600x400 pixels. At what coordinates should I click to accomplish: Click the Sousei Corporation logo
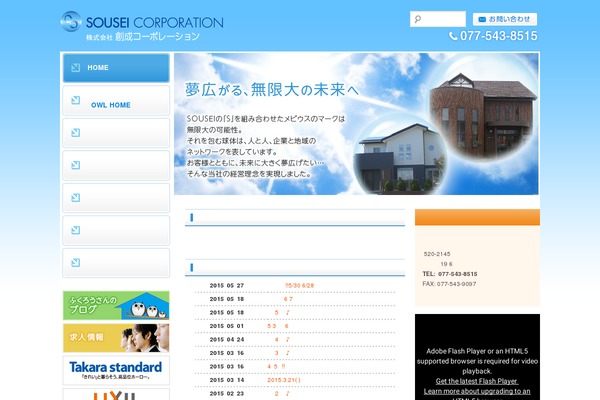tap(142, 26)
